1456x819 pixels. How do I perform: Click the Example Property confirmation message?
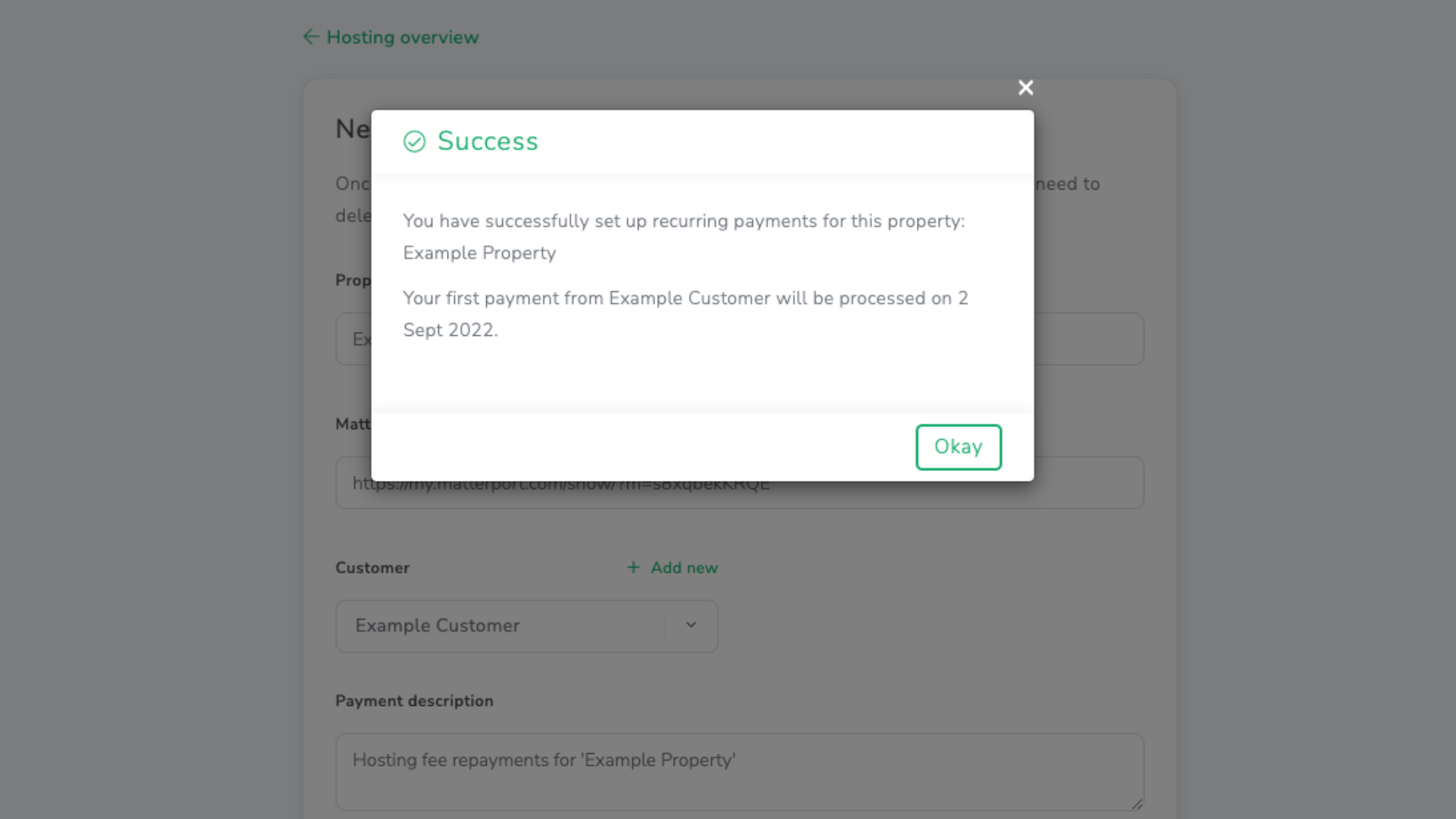[683, 237]
